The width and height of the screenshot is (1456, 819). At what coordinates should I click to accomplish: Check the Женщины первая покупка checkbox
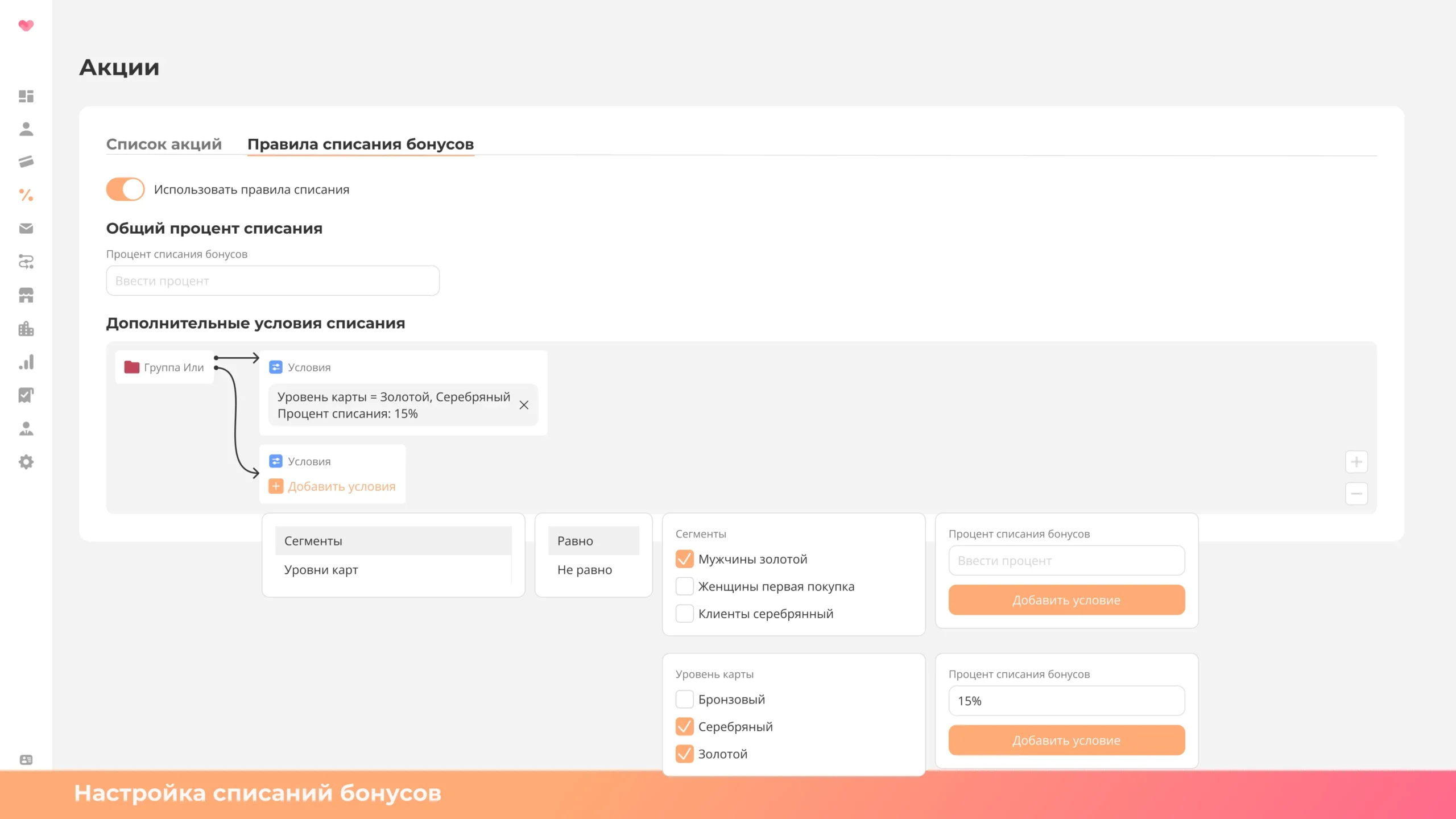tap(684, 586)
